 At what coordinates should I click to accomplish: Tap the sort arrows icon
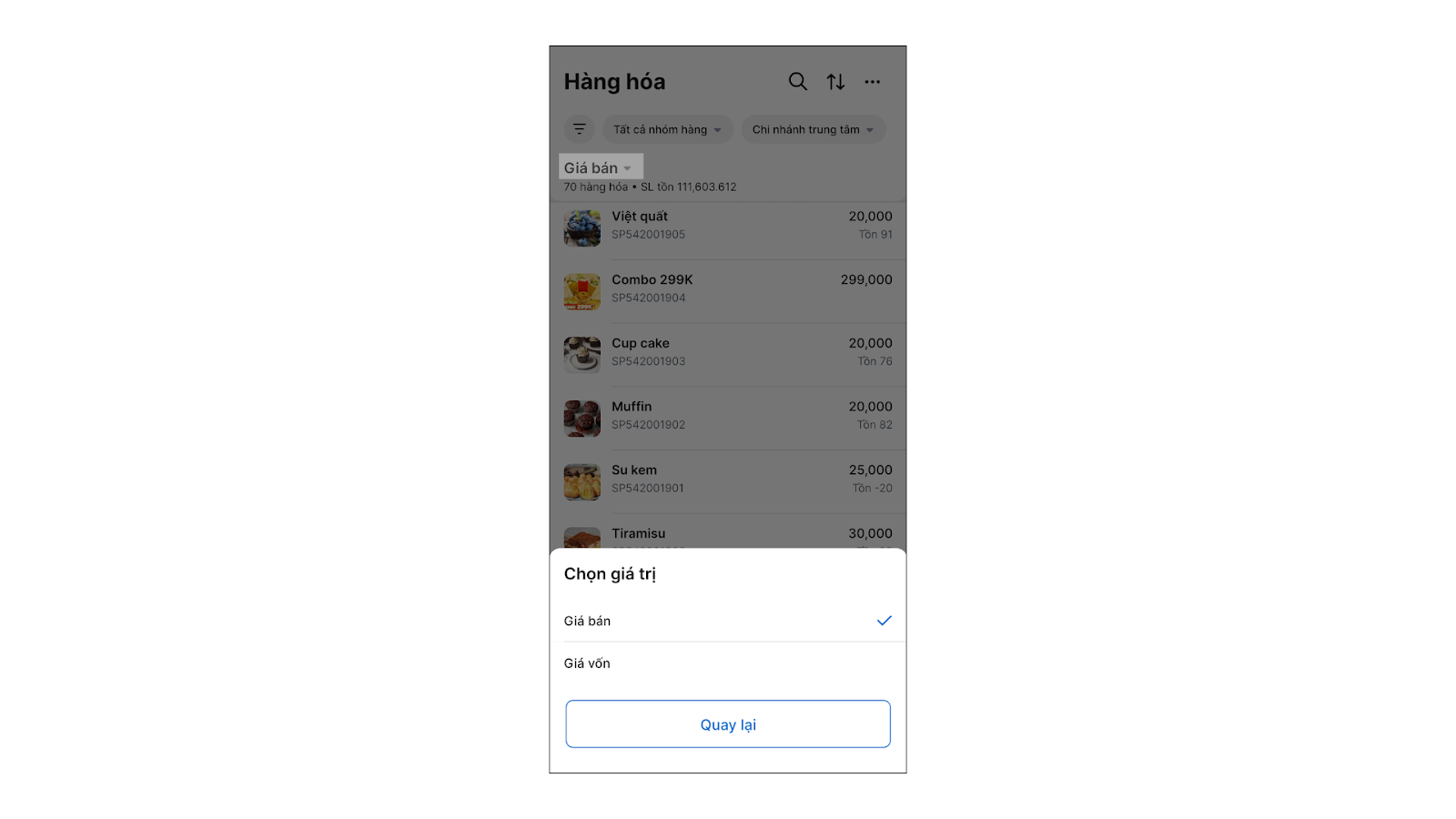click(x=835, y=82)
